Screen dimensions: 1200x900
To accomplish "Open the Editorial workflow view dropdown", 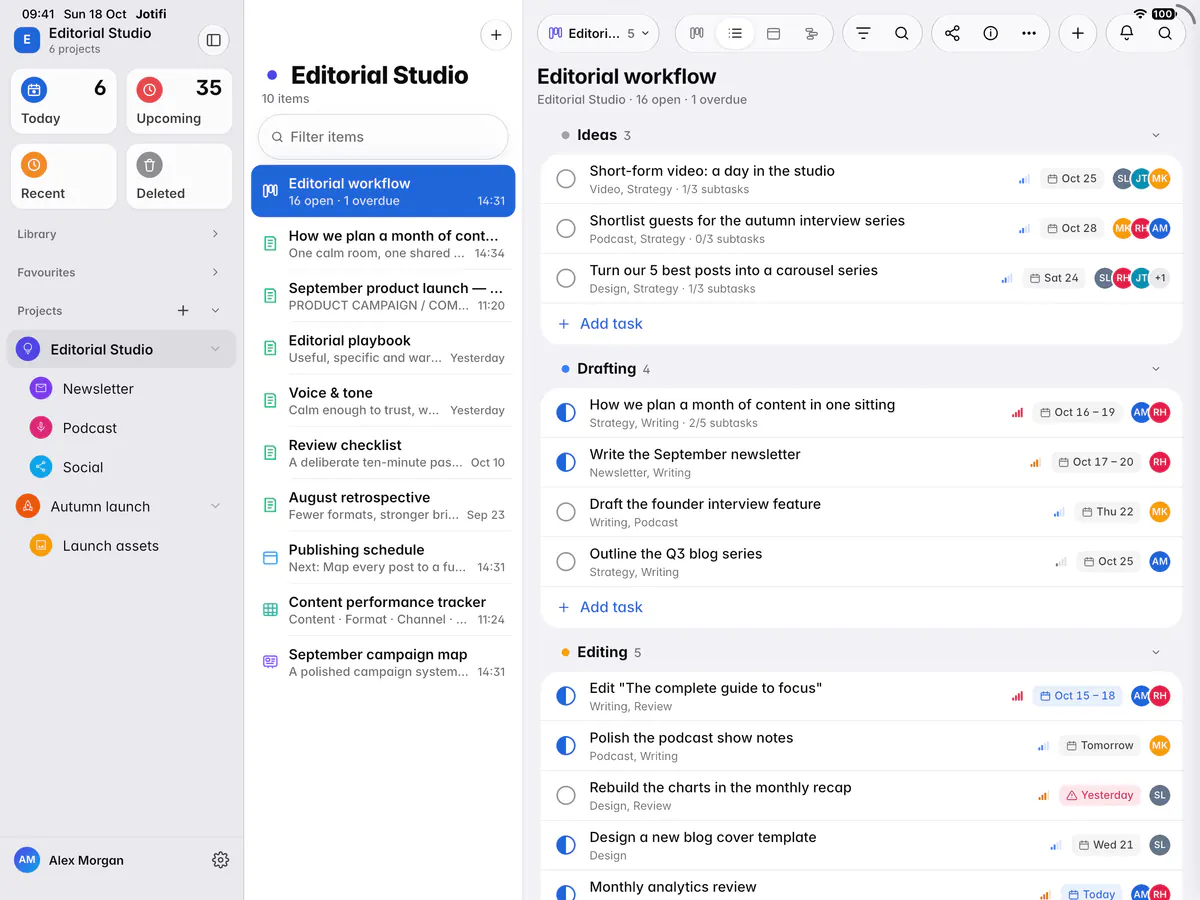I will [598, 33].
